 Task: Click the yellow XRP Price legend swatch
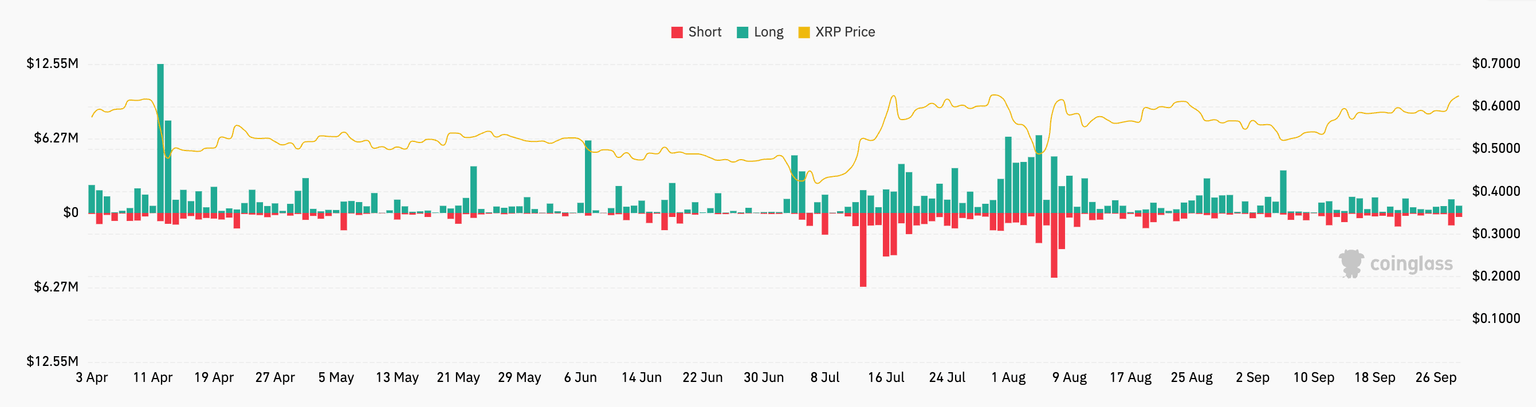(x=804, y=32)
